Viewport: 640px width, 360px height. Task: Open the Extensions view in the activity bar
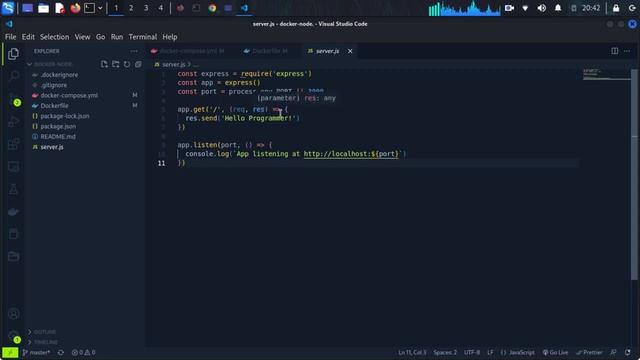click(13, 144)
